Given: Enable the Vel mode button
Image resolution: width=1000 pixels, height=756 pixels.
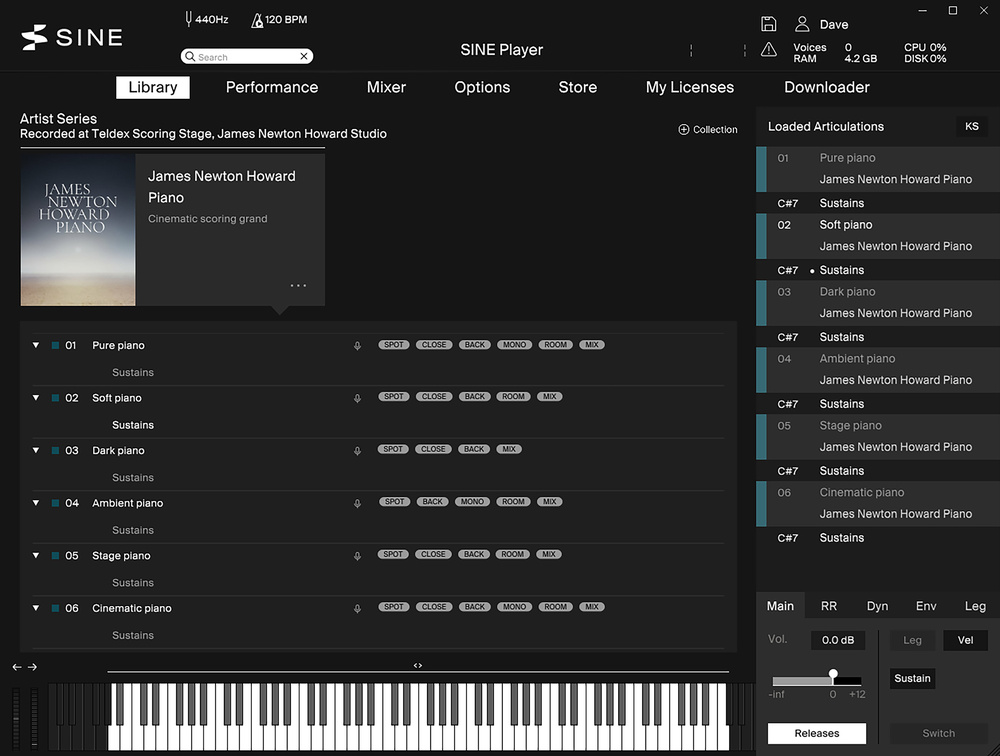Looking at the screenshot, I should point(965,640).
